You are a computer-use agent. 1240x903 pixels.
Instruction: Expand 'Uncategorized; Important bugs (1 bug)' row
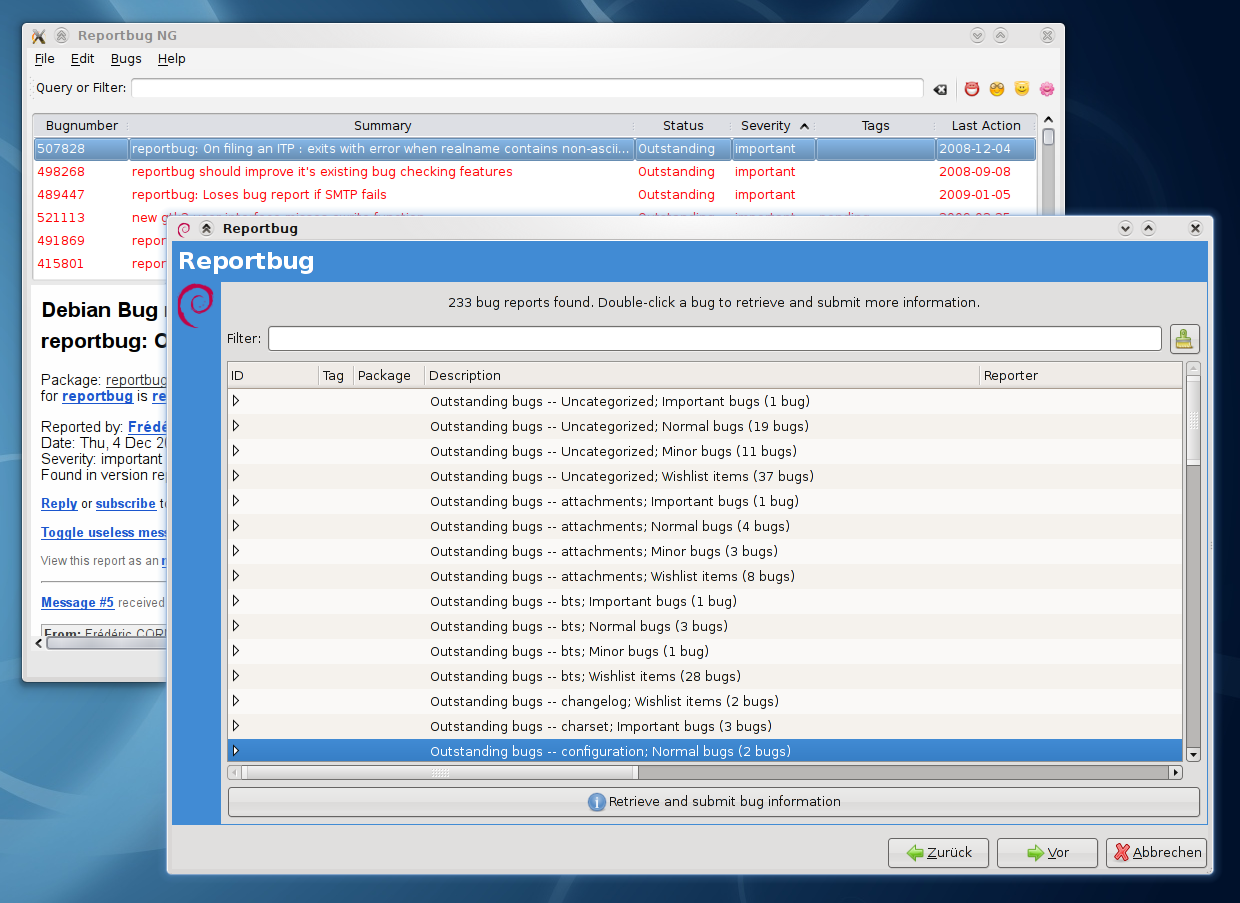tap(236, 401)
